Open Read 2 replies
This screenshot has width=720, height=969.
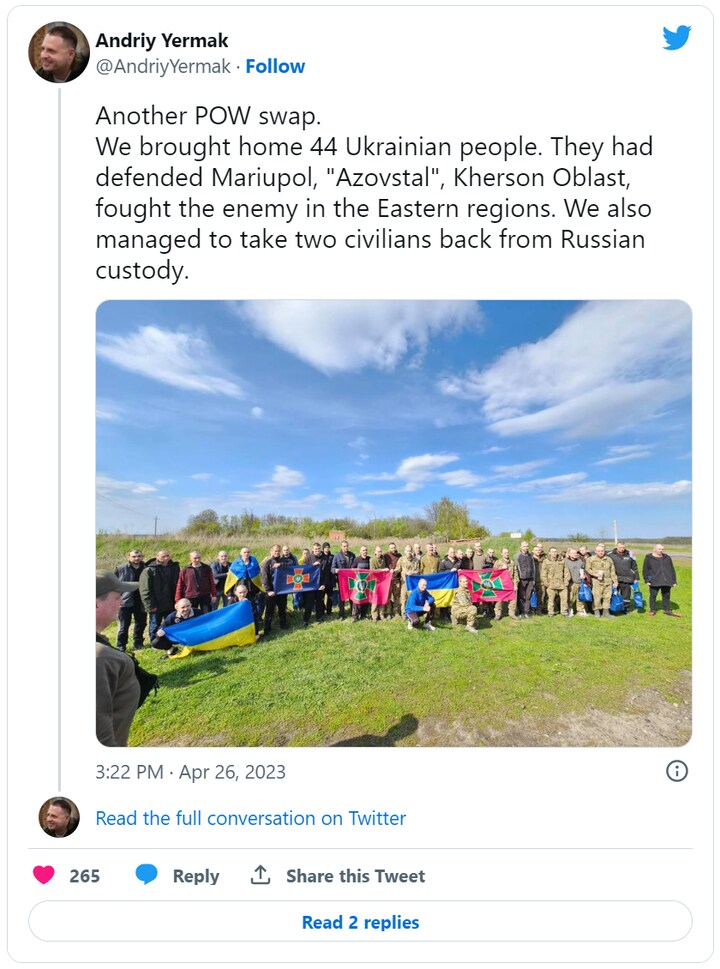(360, 922)
